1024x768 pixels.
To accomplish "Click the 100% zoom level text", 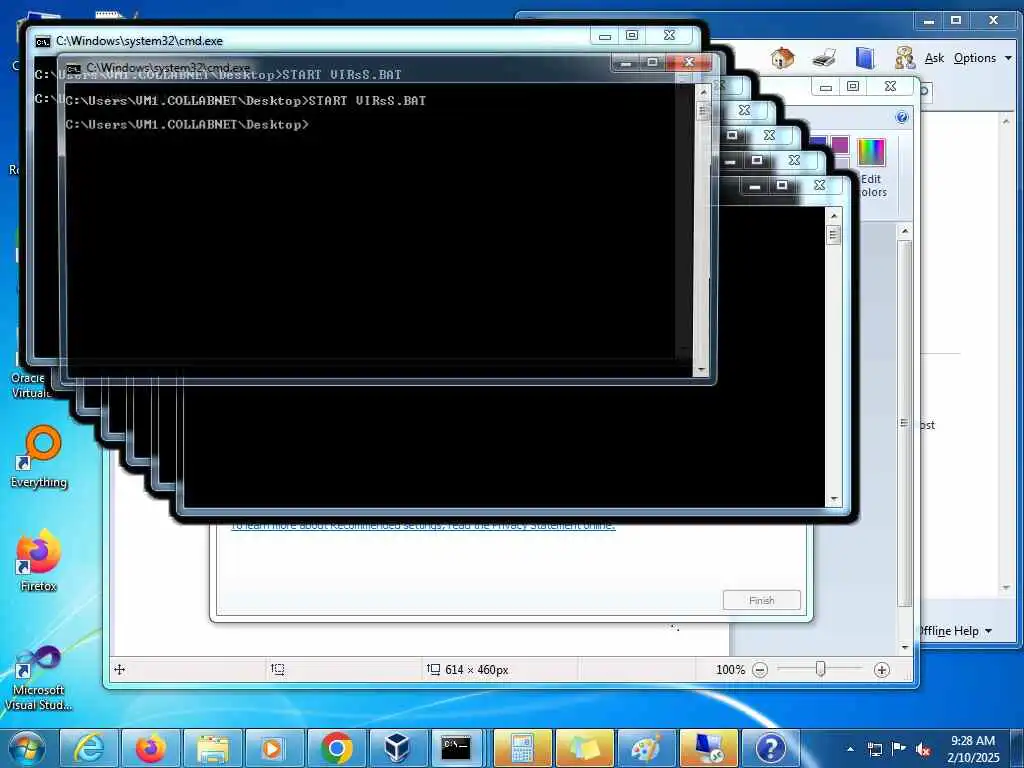I will (730, 669).
